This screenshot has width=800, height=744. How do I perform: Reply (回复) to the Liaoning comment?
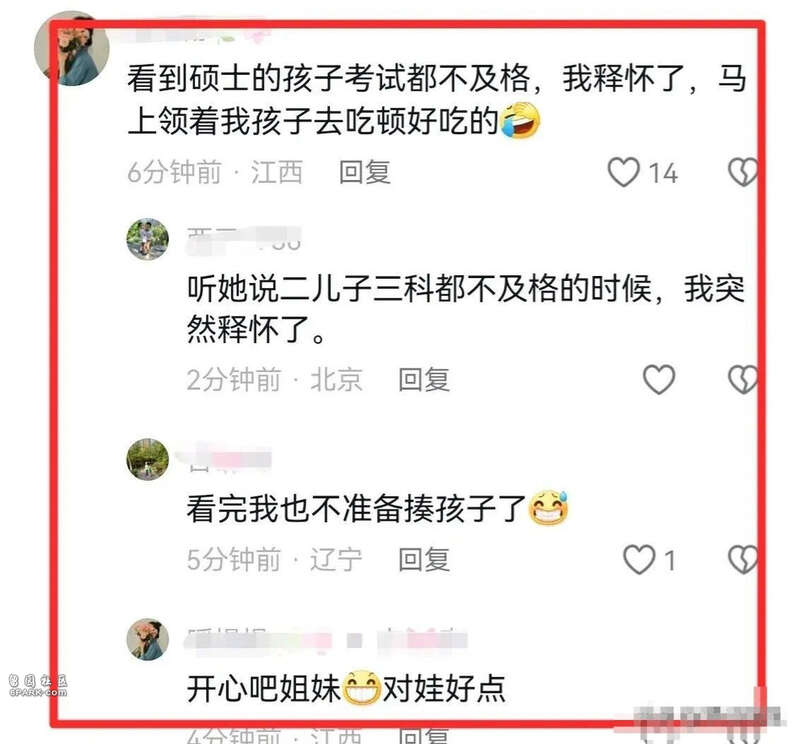click(424, 560)
